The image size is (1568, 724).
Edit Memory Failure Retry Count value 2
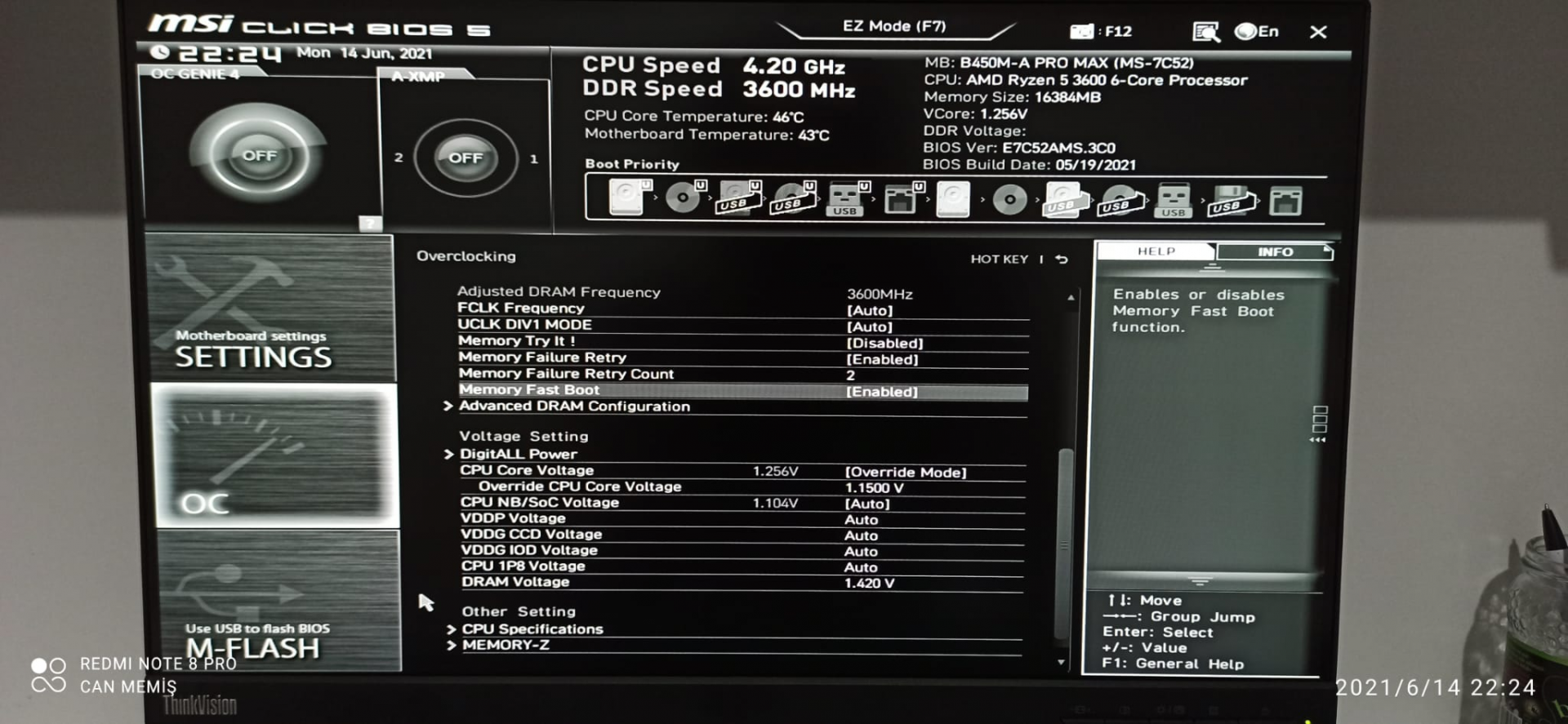850,375
